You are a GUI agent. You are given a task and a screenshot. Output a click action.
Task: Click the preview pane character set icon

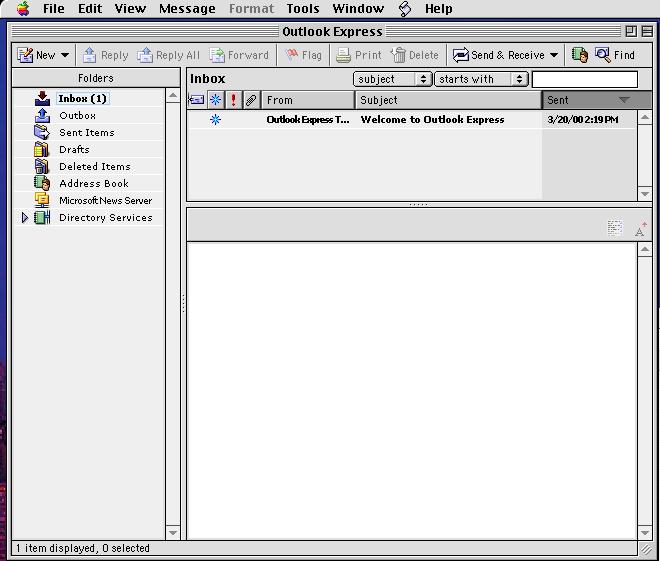click(615, 228)
